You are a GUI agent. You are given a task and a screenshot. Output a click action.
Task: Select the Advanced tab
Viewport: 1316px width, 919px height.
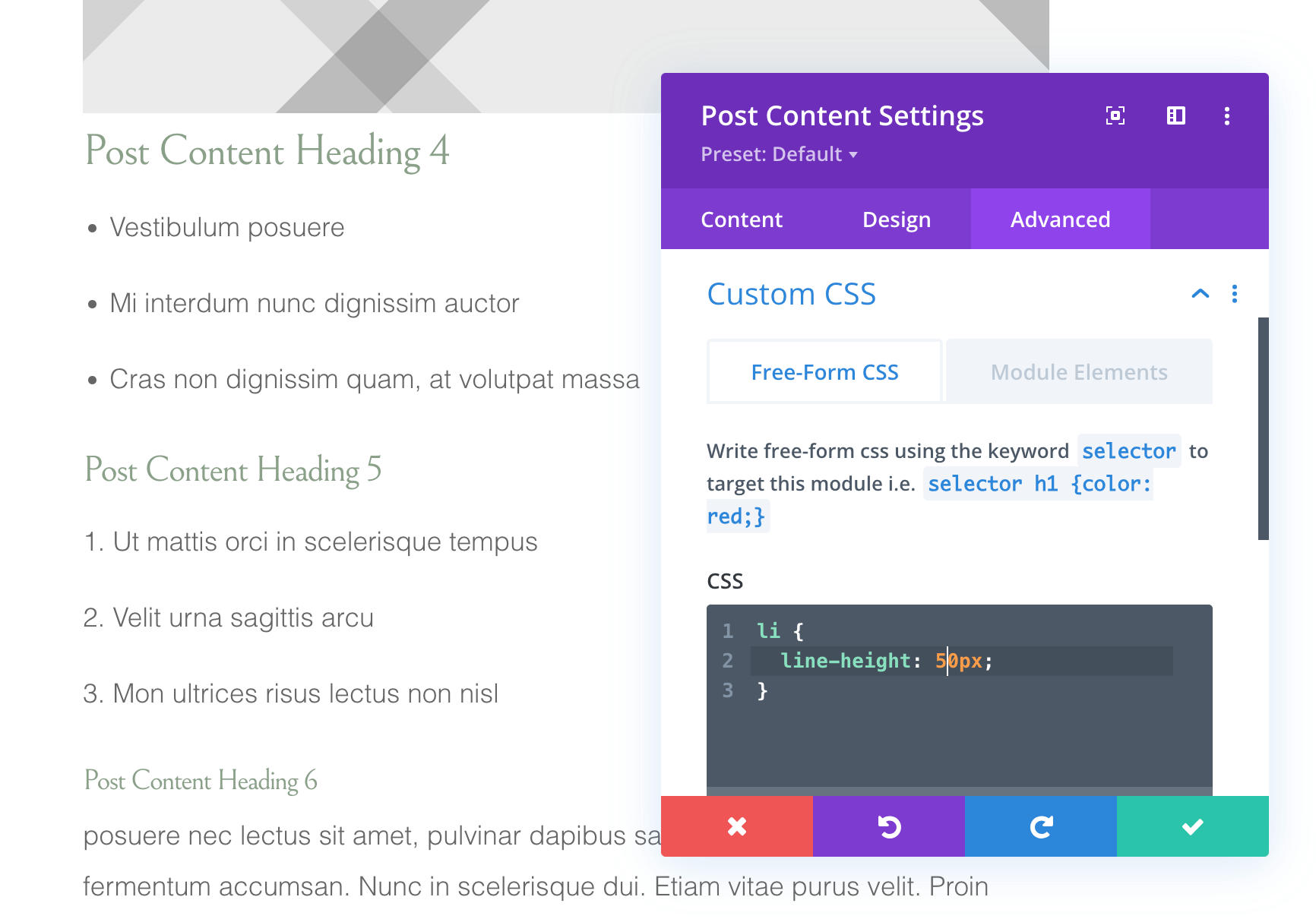click(x=1060, y=219)
